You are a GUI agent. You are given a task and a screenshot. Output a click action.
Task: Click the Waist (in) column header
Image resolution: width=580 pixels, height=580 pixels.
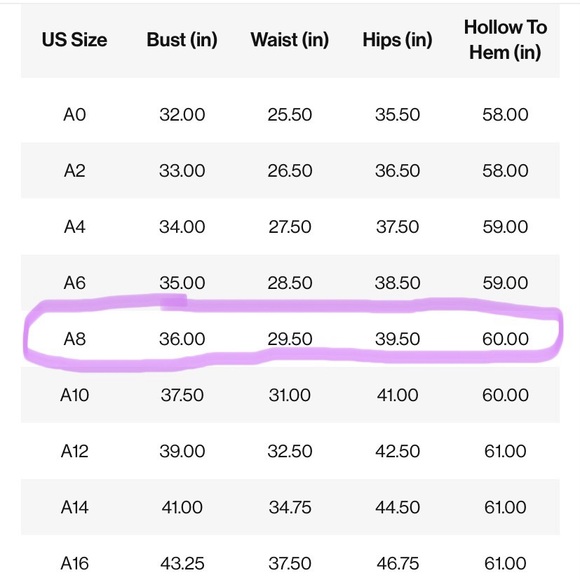tap(290, 40)
